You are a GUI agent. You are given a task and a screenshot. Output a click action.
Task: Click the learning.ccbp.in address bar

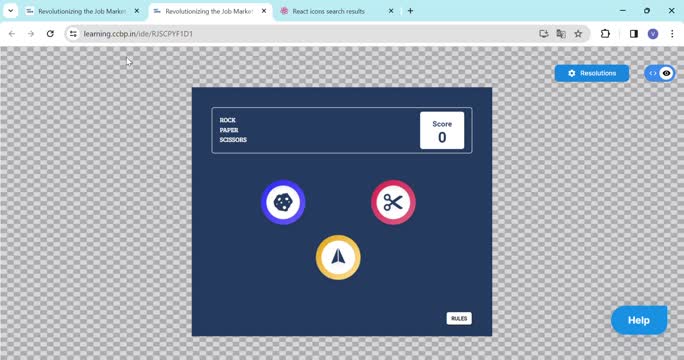[305, 34]
